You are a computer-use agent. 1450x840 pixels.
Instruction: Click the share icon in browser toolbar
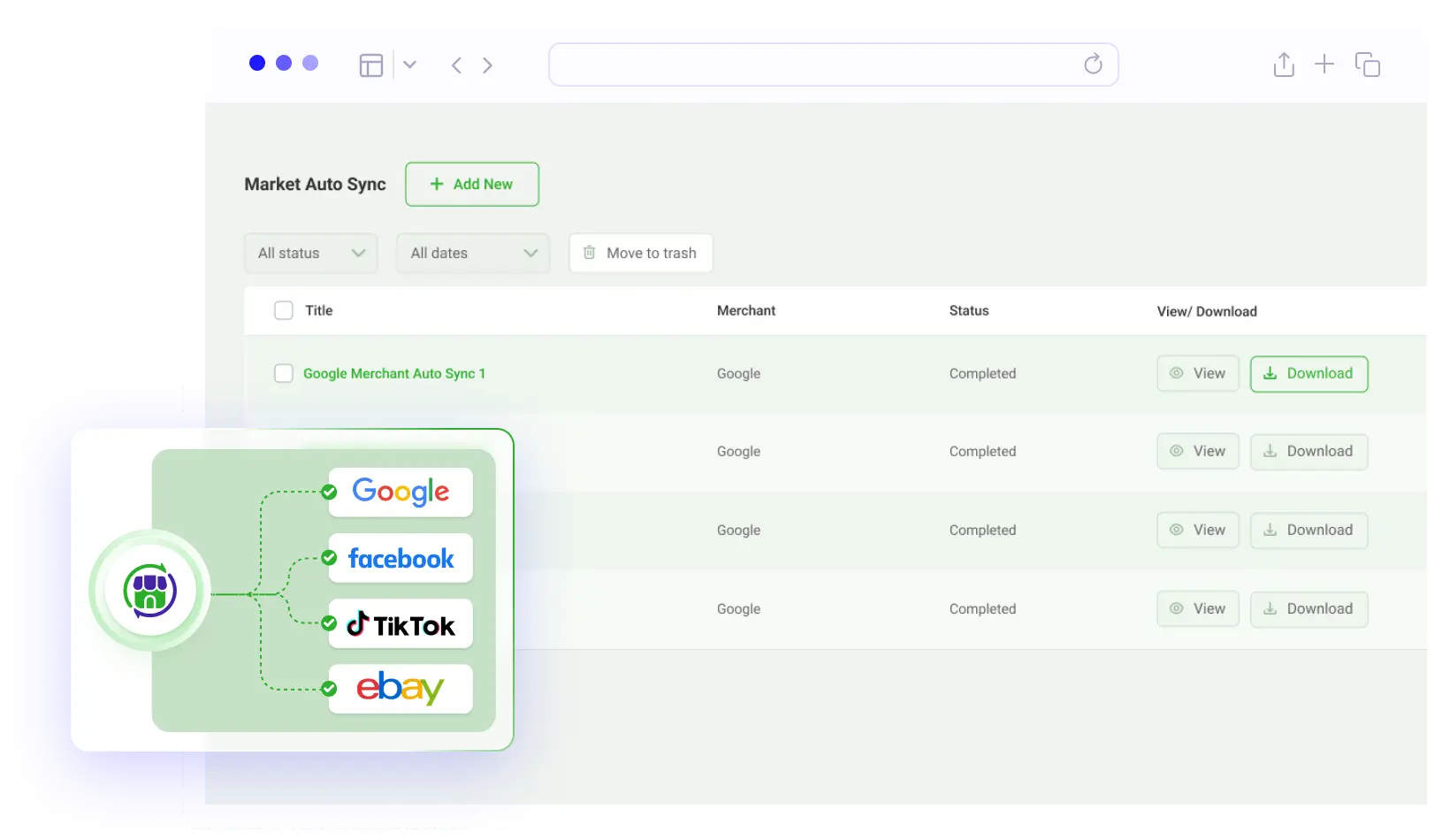(1284, 65)
